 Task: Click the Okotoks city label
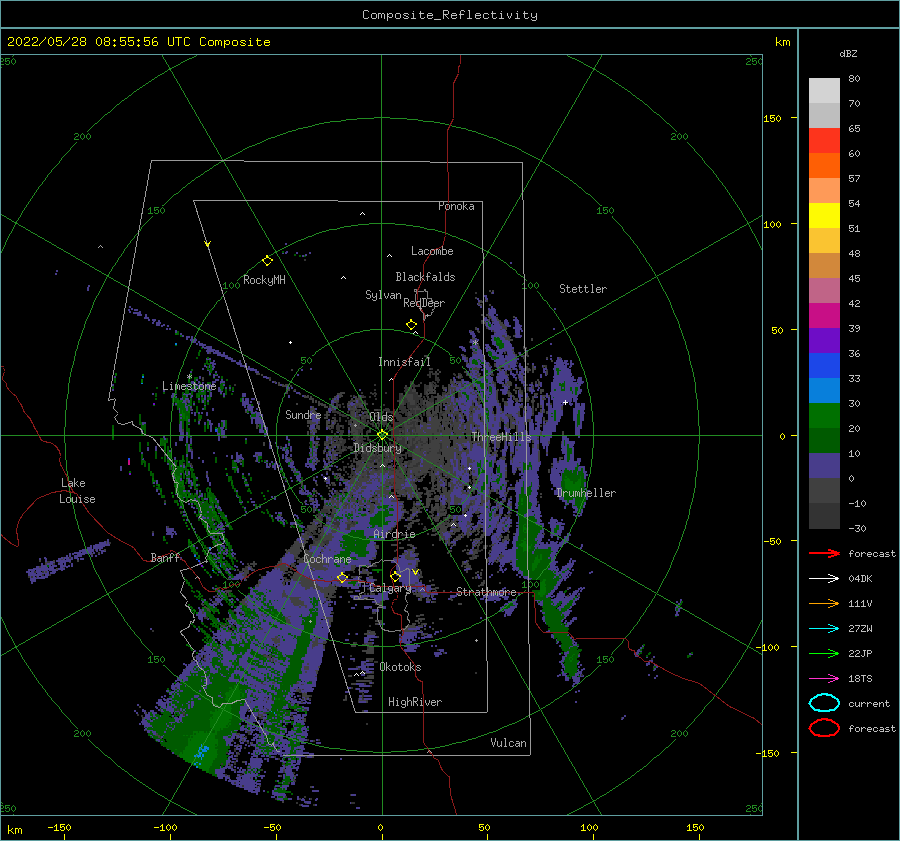pyautogui.click(x=401, y=667)
